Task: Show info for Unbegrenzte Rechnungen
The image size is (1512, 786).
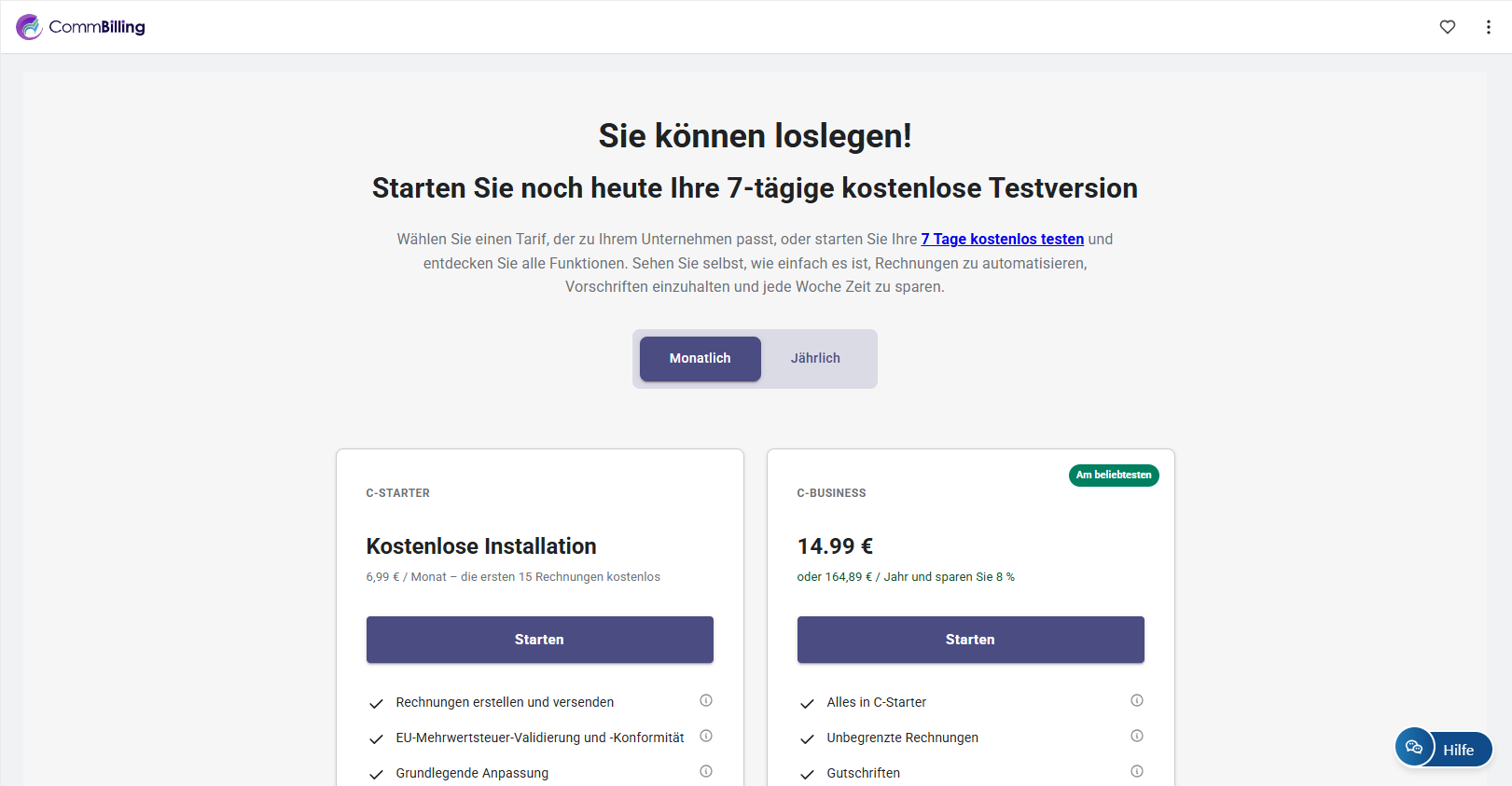Action: point(1136,736)
